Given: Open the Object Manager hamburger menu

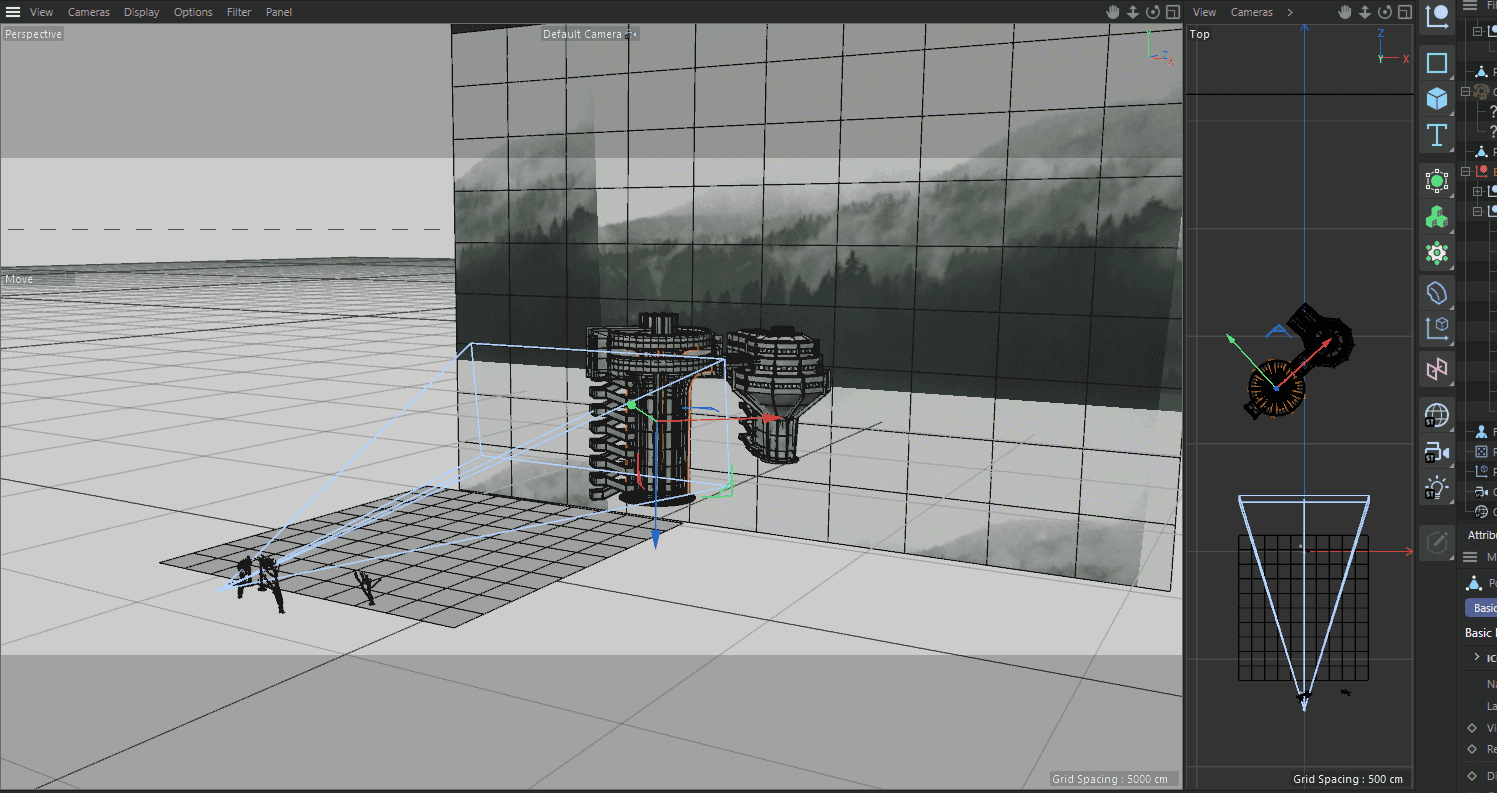Looking at the screenshot, I should click(x=1470, y=6).
